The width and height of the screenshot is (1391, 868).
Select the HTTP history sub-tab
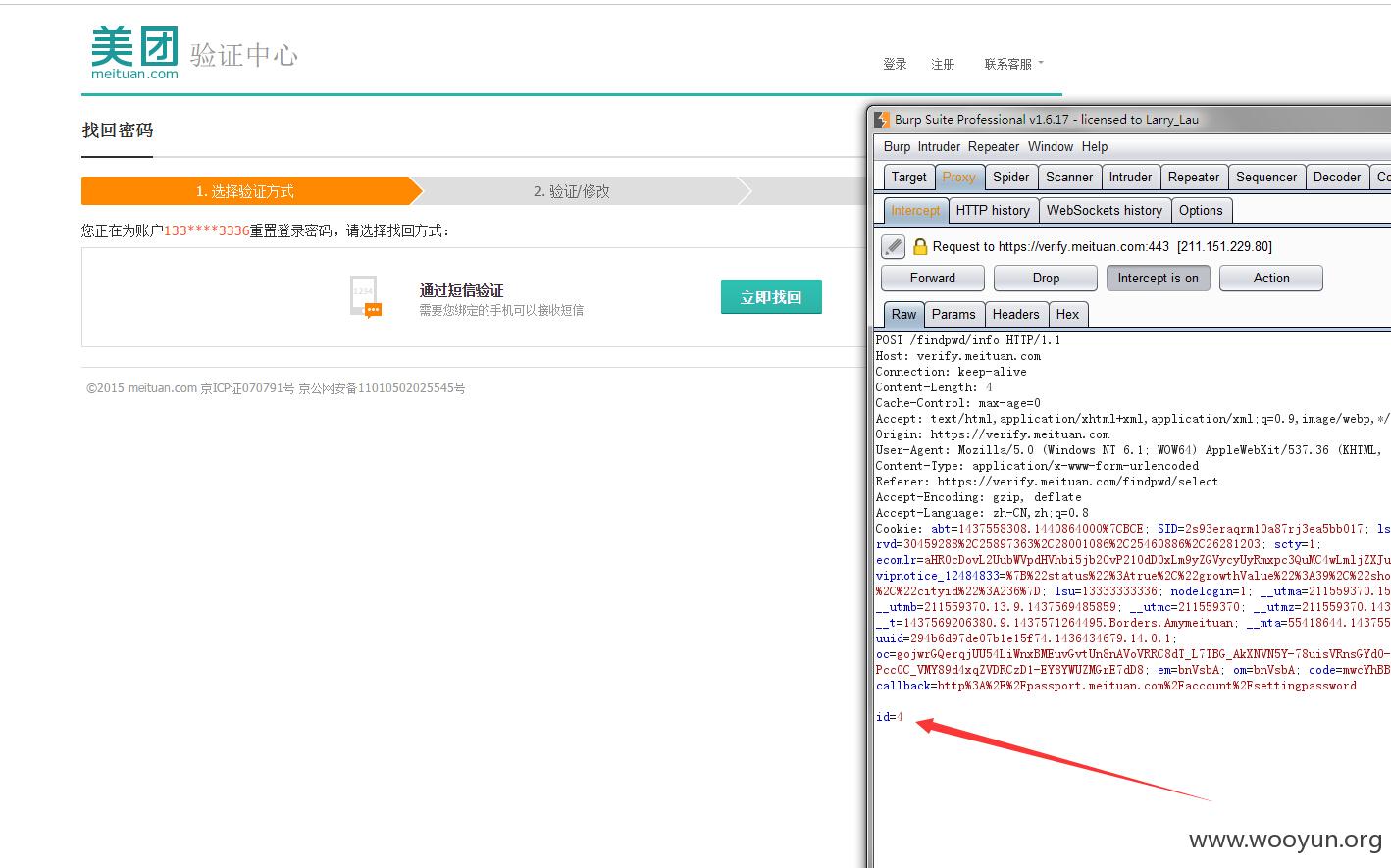(x=993, y=211)
